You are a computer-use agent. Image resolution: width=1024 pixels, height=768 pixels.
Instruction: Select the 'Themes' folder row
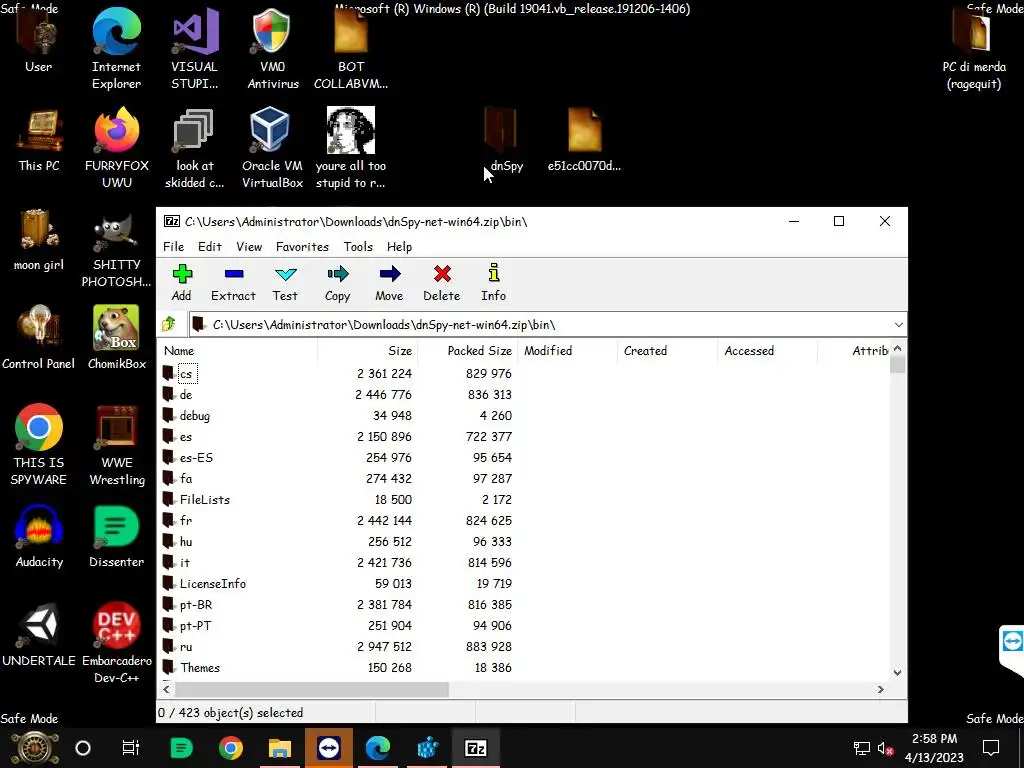[524, 667]
